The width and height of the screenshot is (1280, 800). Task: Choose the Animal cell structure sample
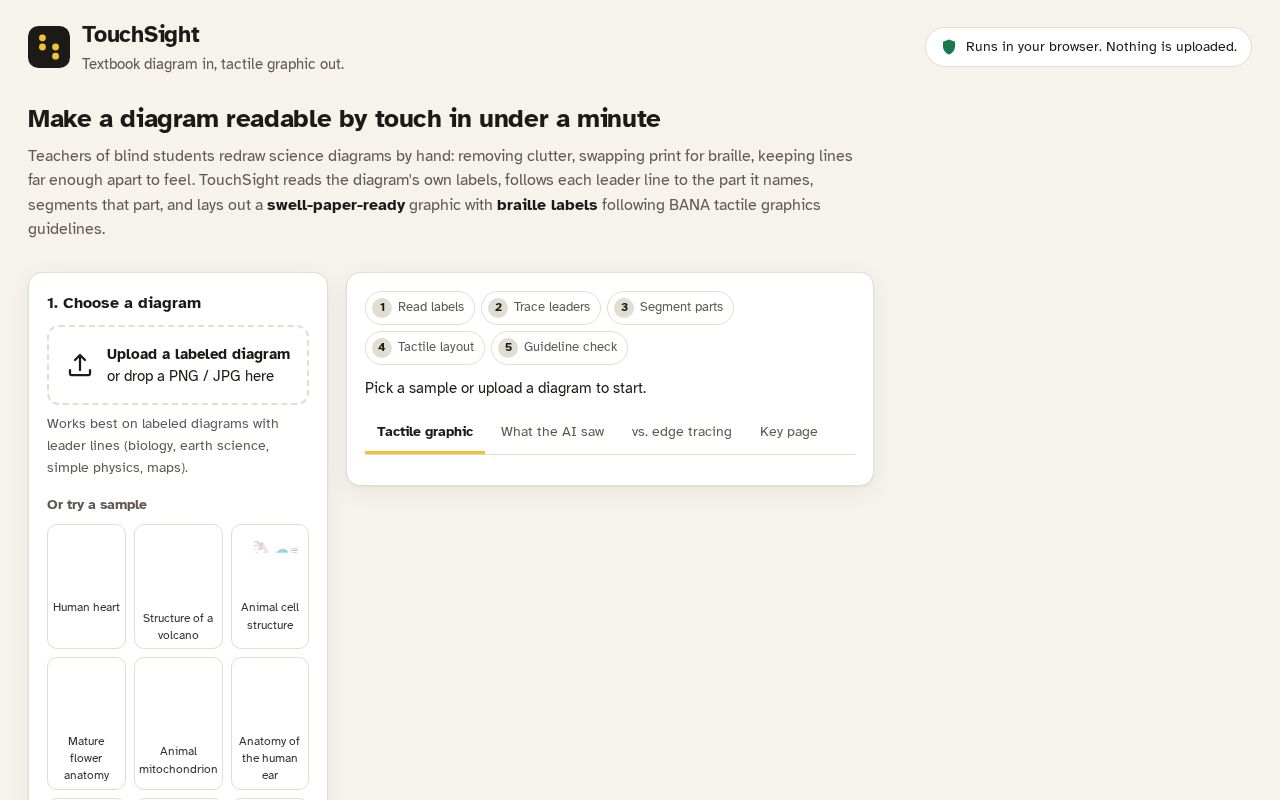point(270,586)
